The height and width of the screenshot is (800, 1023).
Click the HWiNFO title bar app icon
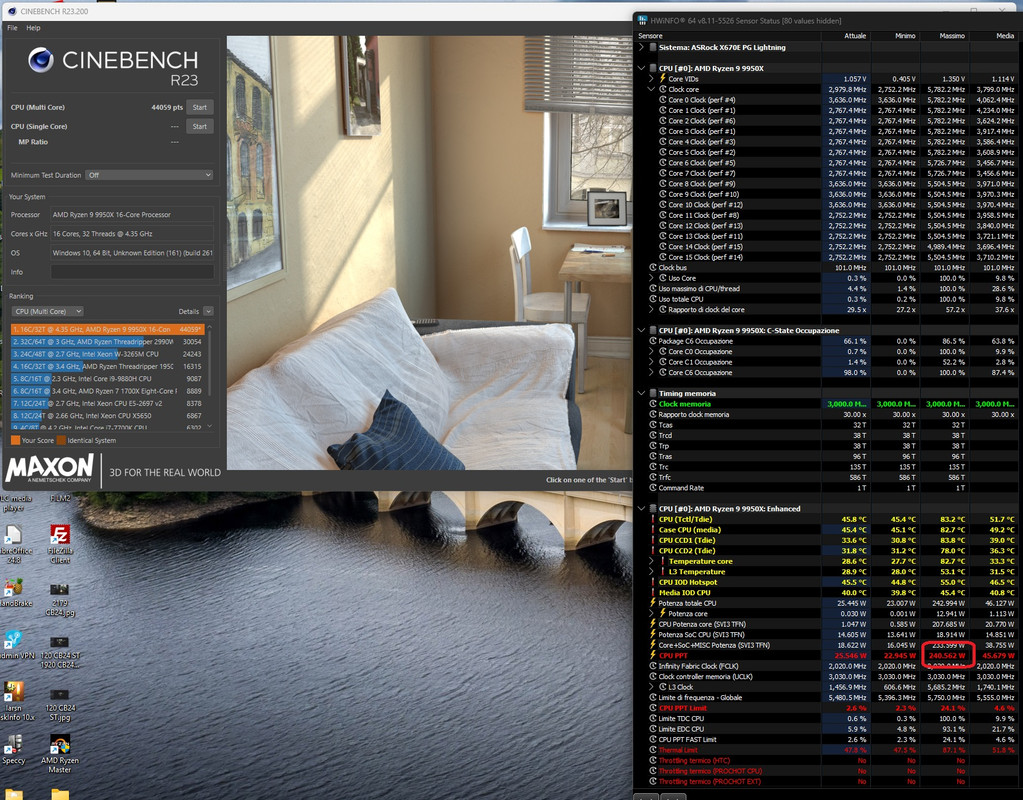(642, 20)
